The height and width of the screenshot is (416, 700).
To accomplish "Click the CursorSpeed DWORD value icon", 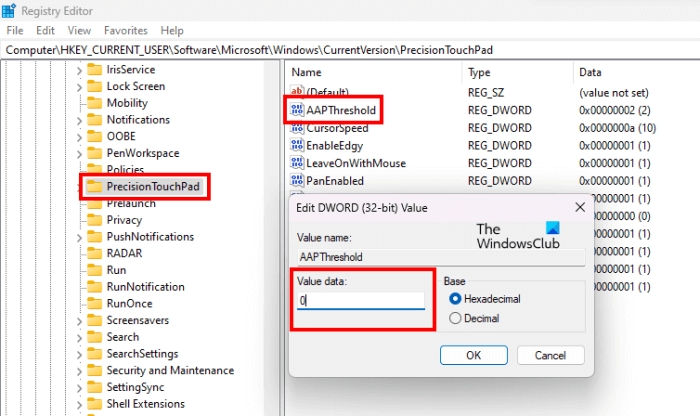I will click(297, 128).
